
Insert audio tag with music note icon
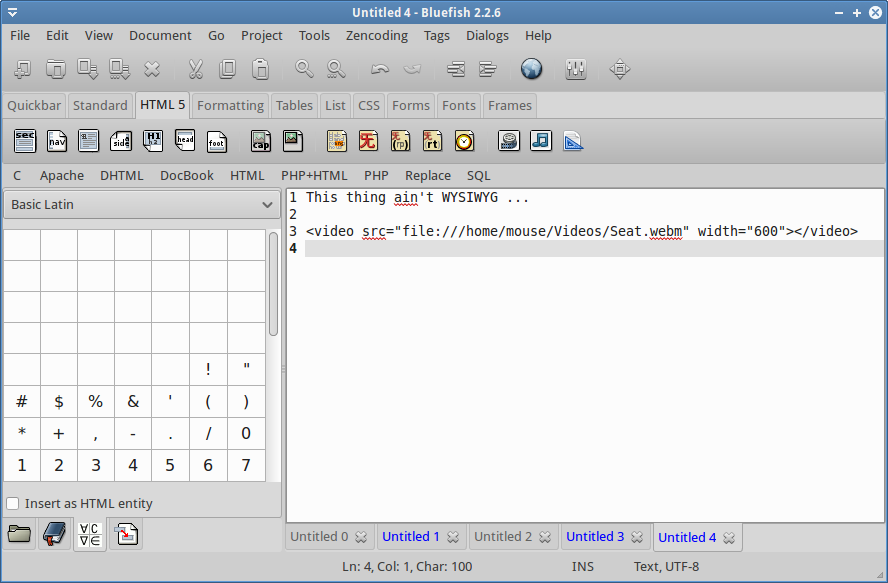coord(541,141)
